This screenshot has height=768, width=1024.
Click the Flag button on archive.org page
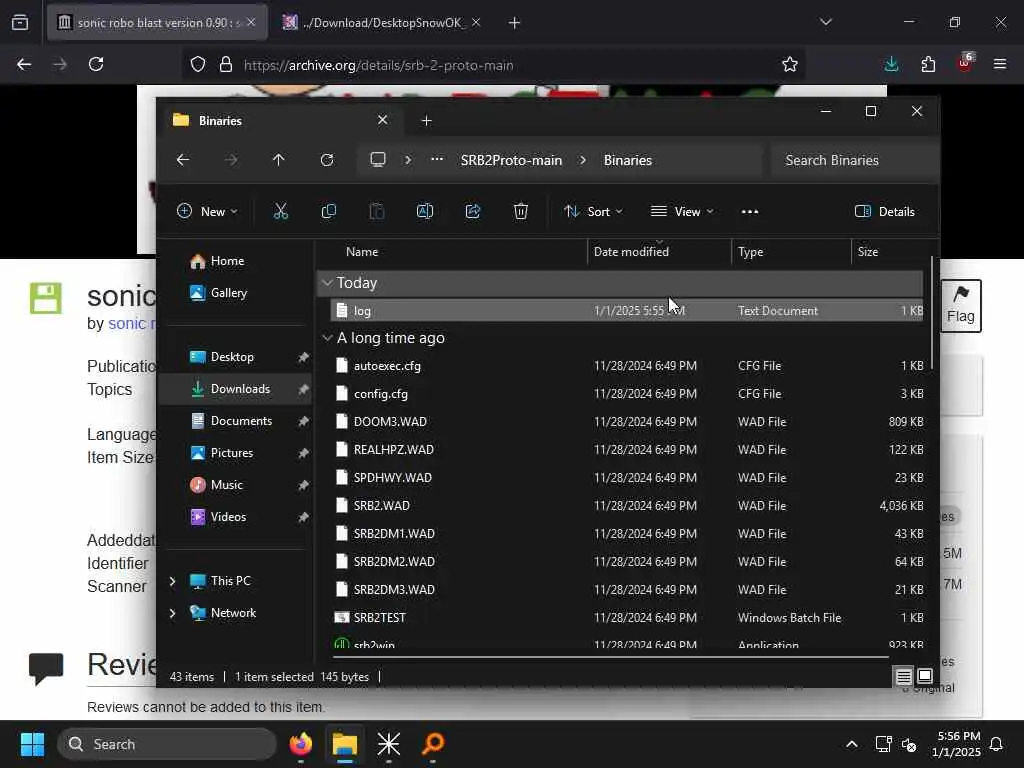961,306
